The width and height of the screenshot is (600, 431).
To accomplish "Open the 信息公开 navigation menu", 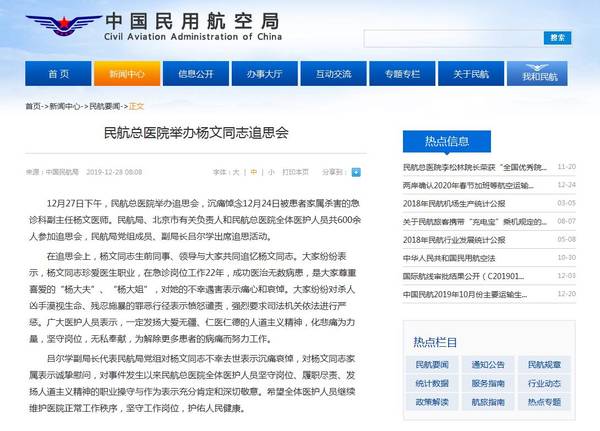I will click(195, 74).
